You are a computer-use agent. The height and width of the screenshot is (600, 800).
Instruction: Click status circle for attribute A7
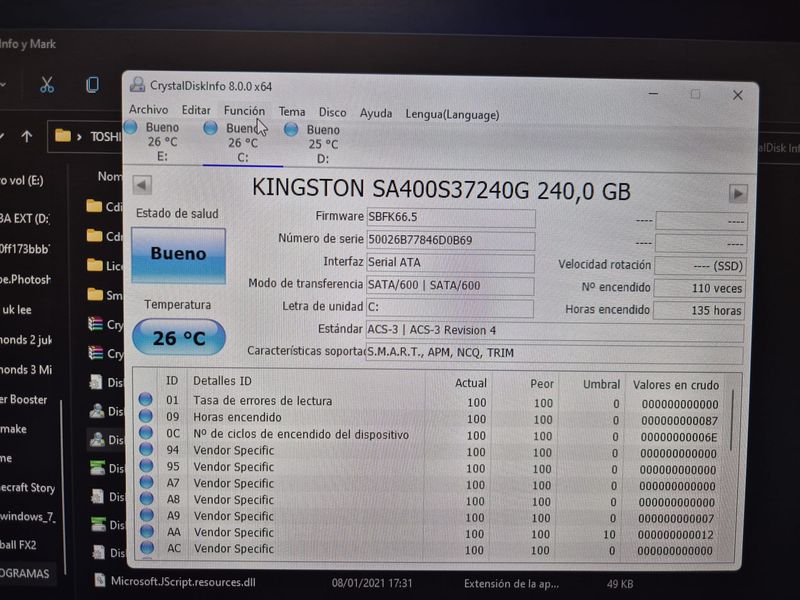[x=146, y=482]
